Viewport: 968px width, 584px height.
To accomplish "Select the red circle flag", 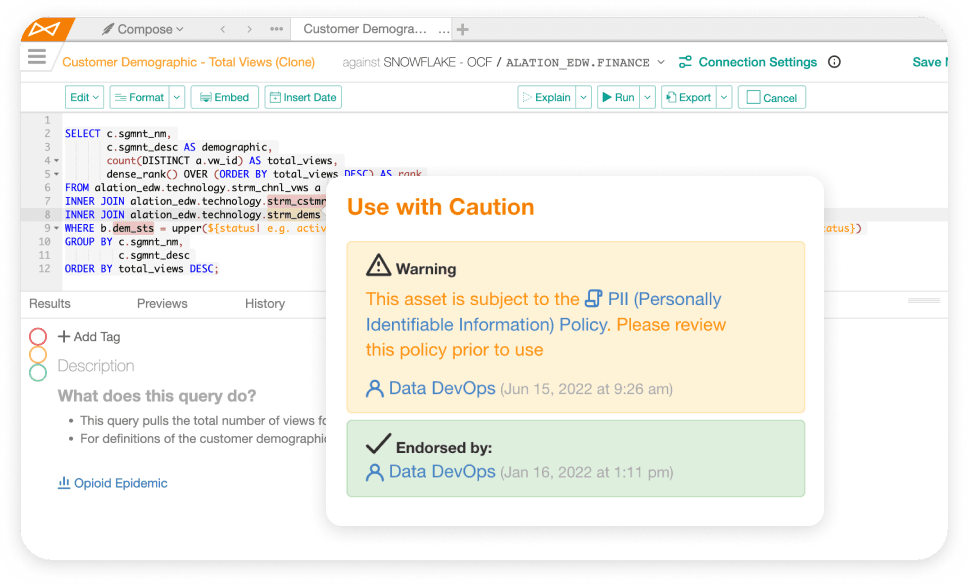I will (38, 337).
